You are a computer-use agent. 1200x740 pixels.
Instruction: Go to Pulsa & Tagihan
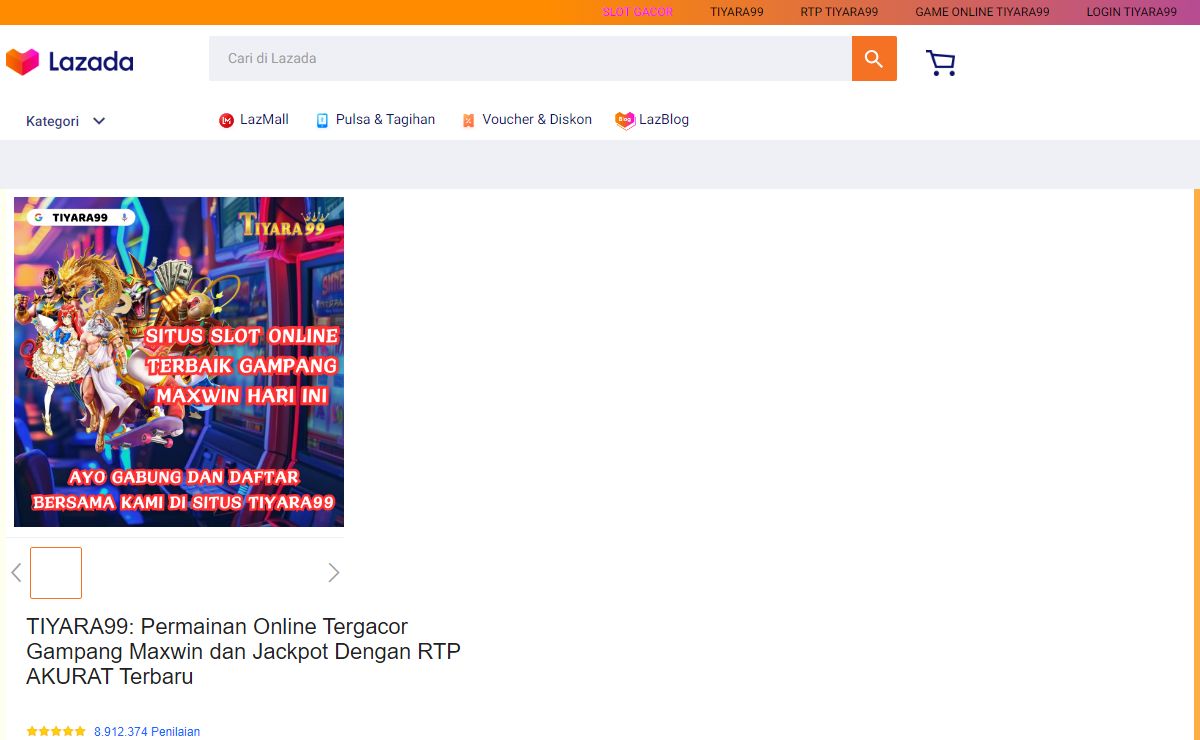385,119
